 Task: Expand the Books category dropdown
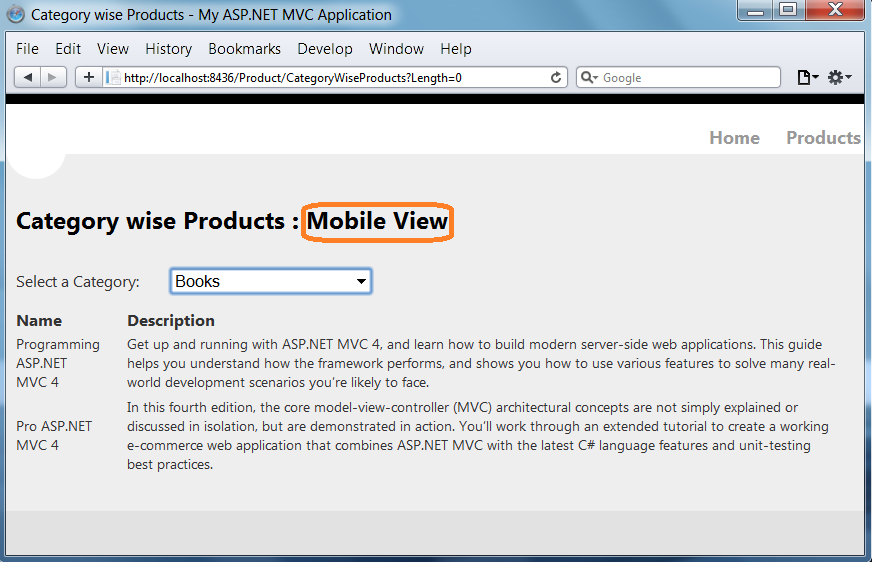coord(271,281)
